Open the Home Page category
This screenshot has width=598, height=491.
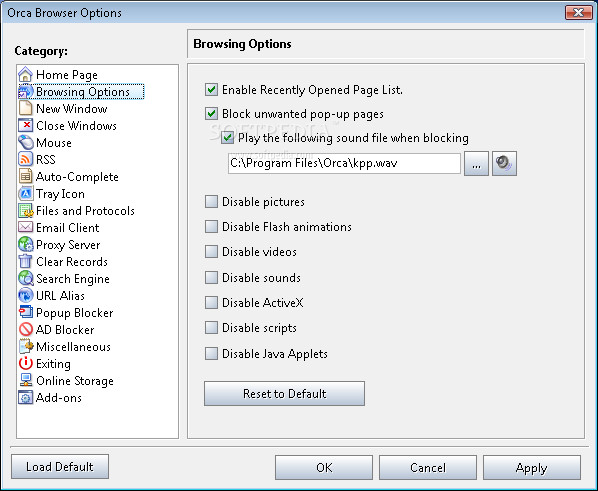click(x=67, y=75)
